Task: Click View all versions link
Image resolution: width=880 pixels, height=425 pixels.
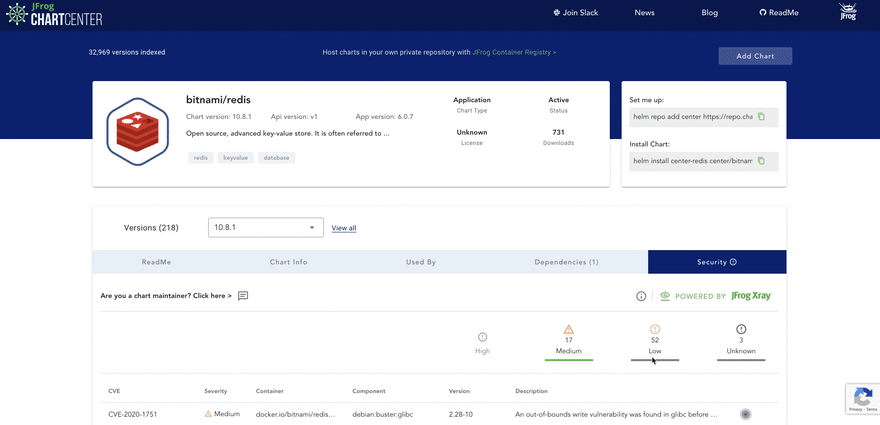Action: click(x=343, y=228)
